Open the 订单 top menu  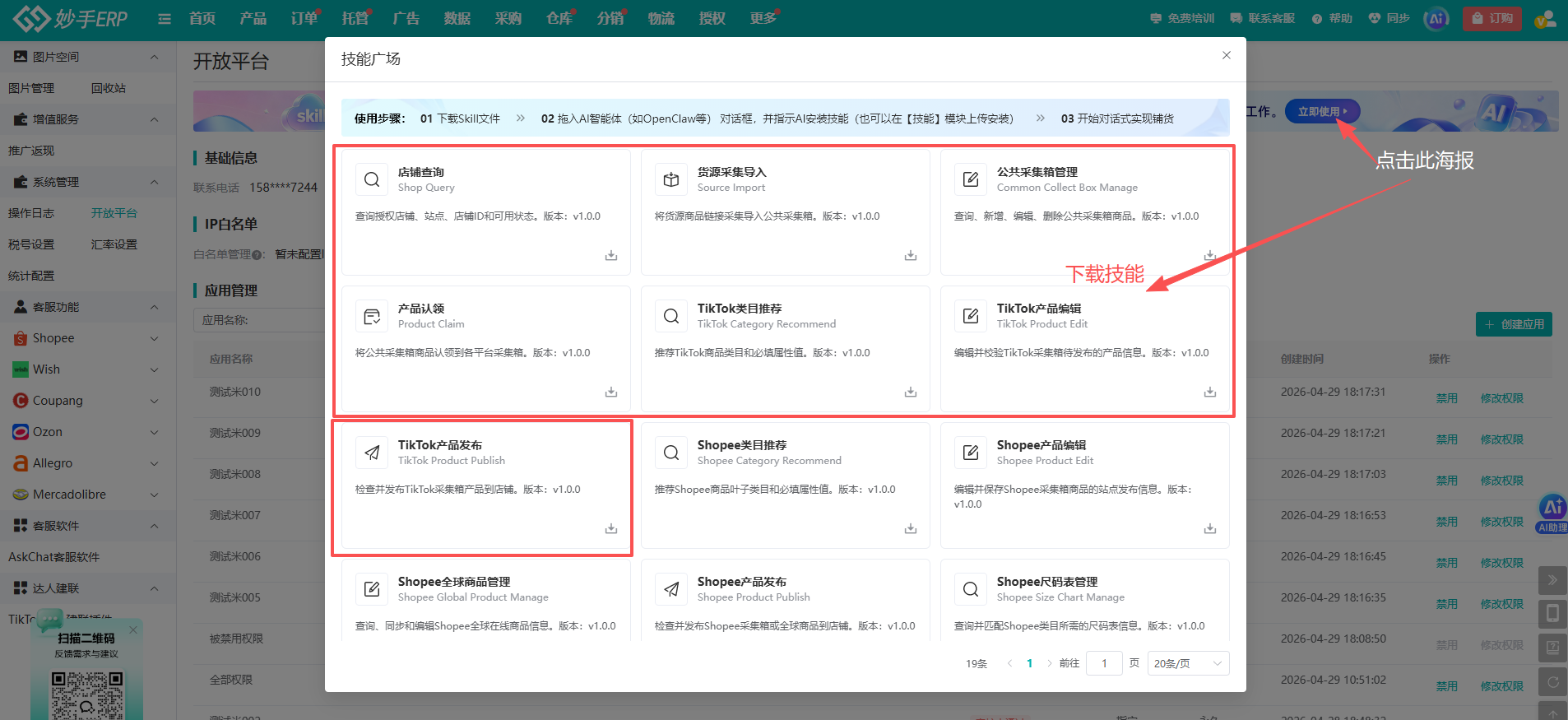(304, 19)
